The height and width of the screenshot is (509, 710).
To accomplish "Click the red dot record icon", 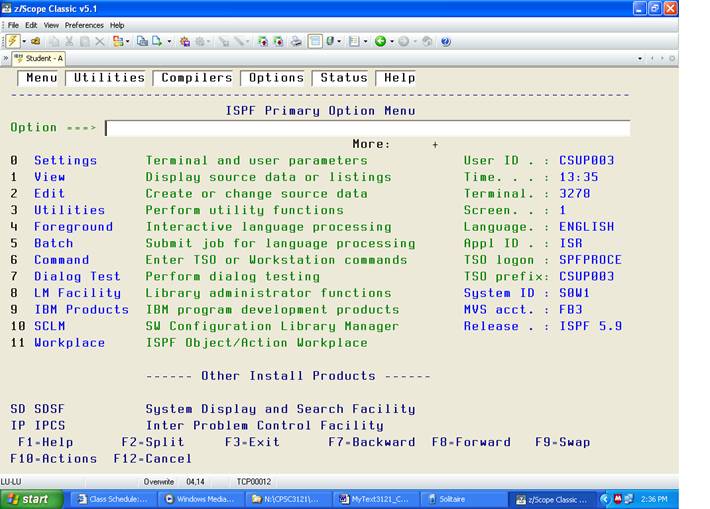I will (x=278, y=42).
